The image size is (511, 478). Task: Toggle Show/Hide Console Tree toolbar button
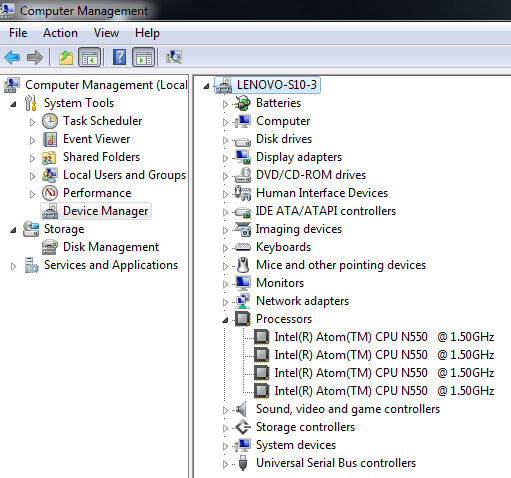tap(89, 57)
